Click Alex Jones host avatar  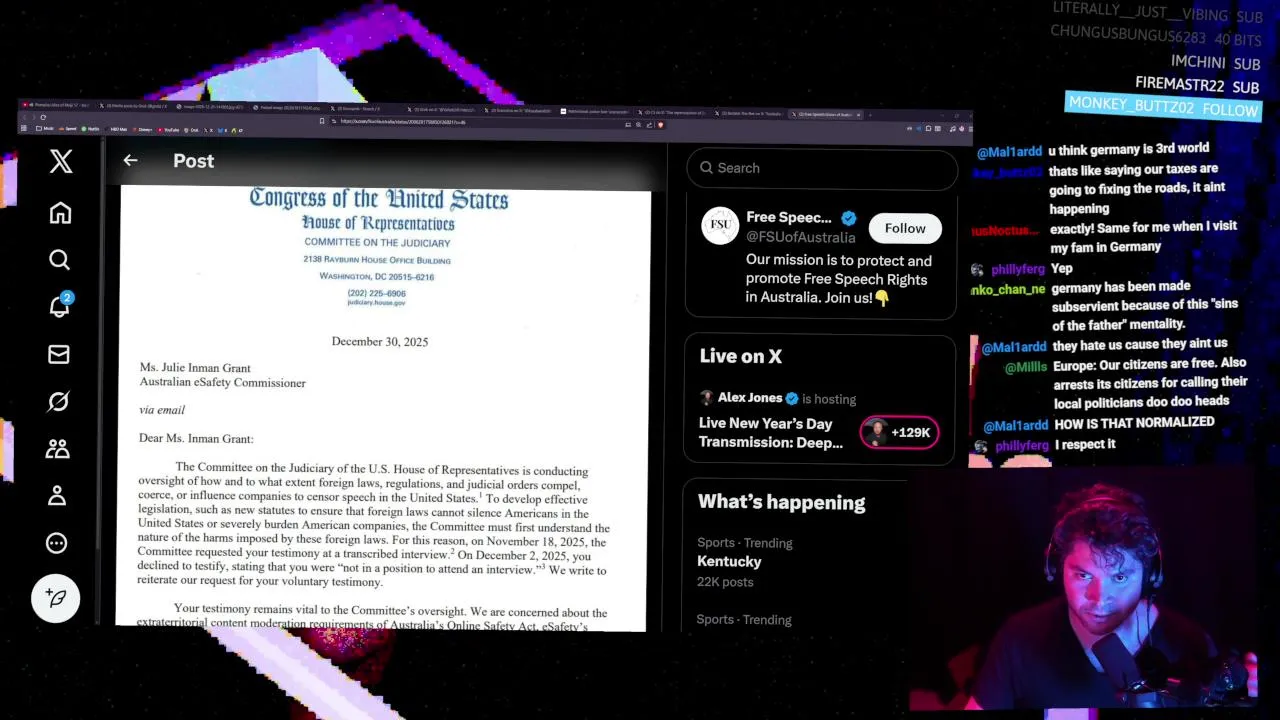[707, 398]
